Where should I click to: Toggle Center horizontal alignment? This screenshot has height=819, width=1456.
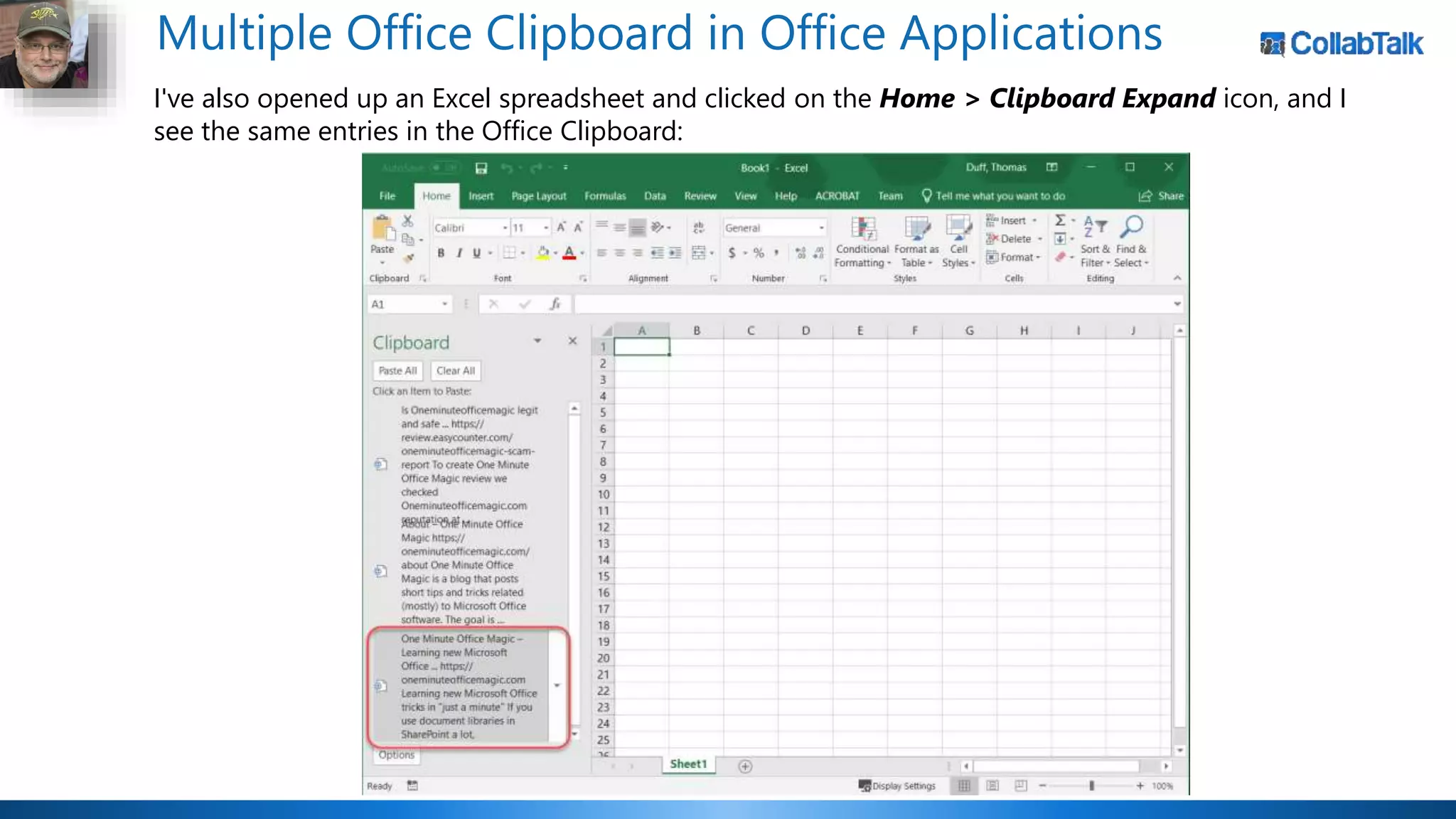[x=620, y=252]
